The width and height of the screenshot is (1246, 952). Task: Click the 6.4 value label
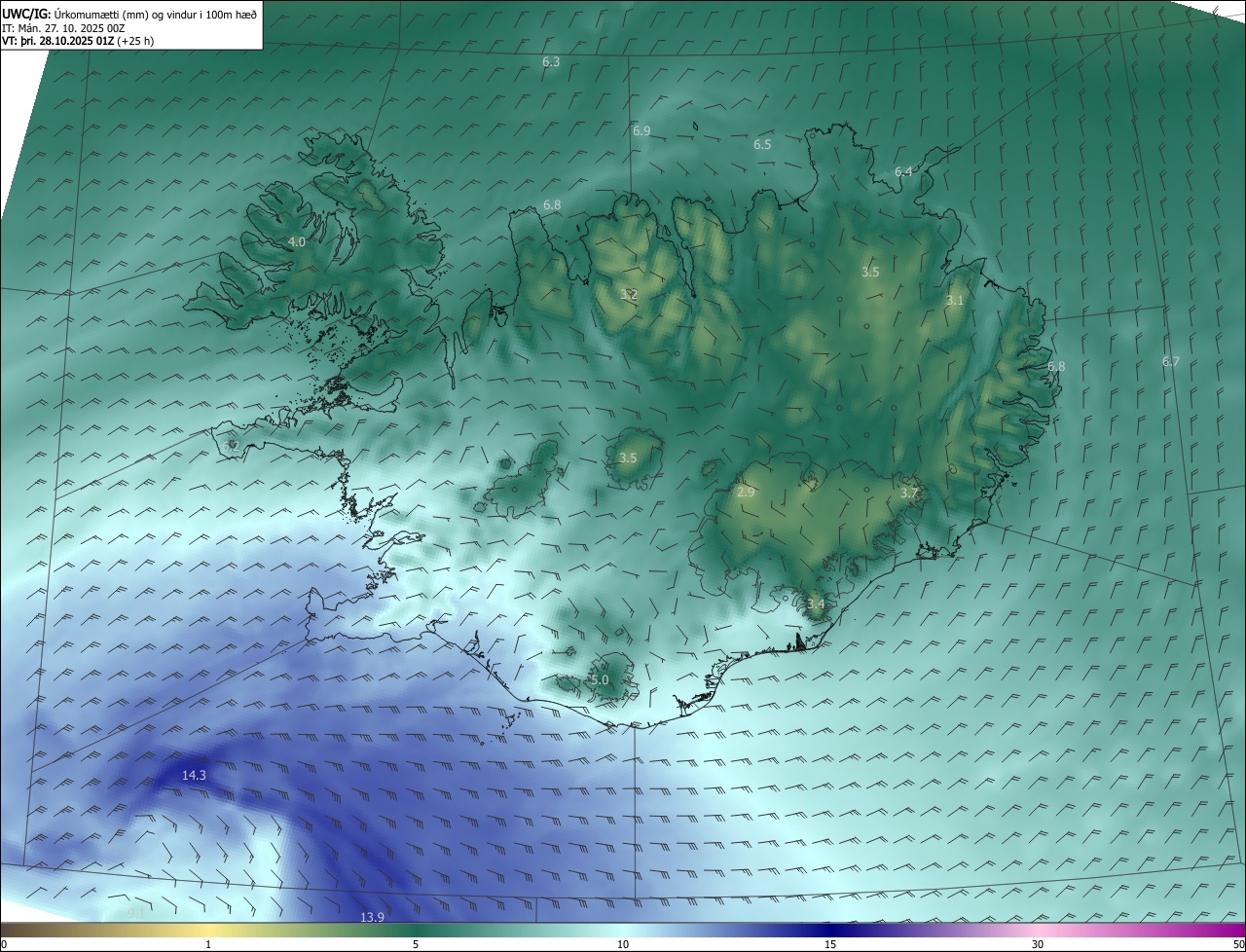coord(903,171)
